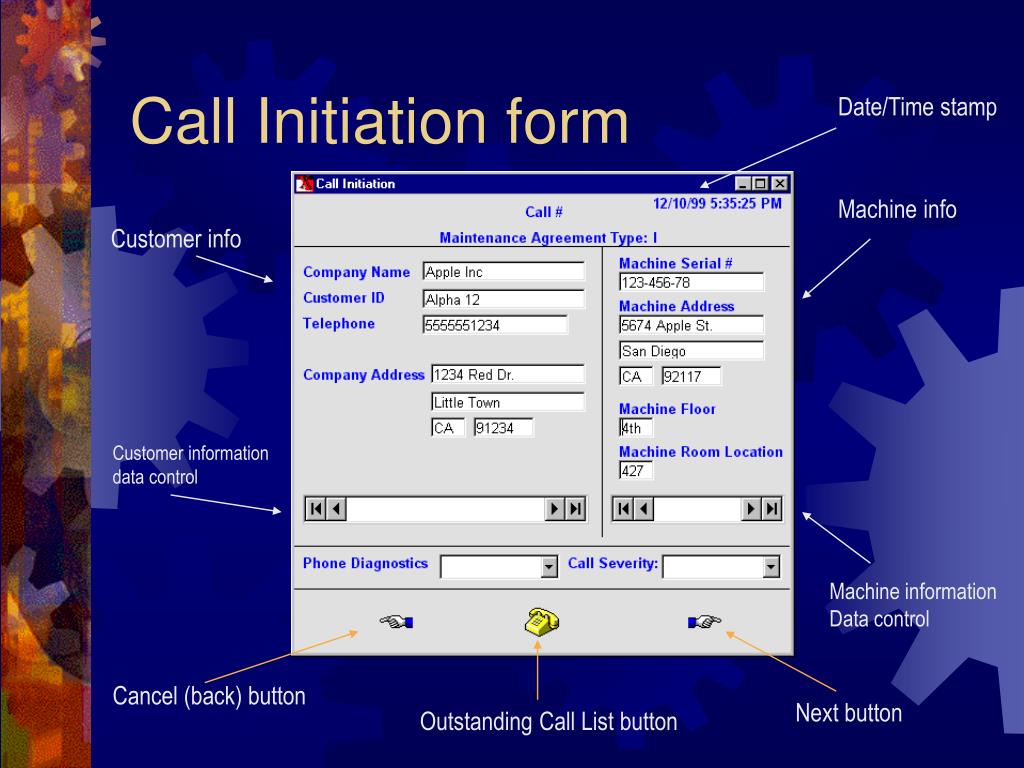This screenshot has height=768, width=1024.
Task: Click the Machine Serial # label
Action: 675,263
